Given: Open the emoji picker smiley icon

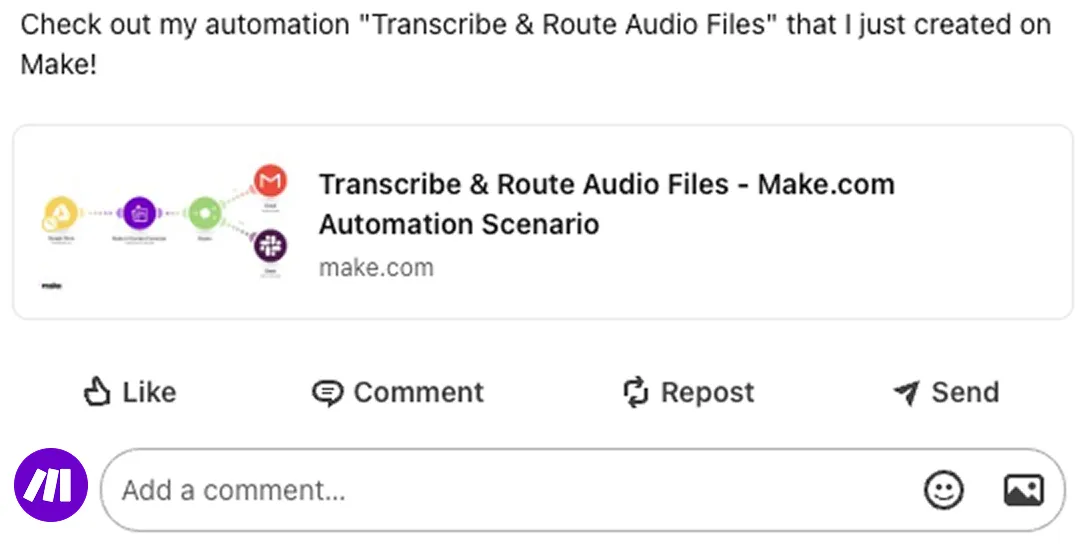Looking at the screenshot, I should click(x=943, y=490).
